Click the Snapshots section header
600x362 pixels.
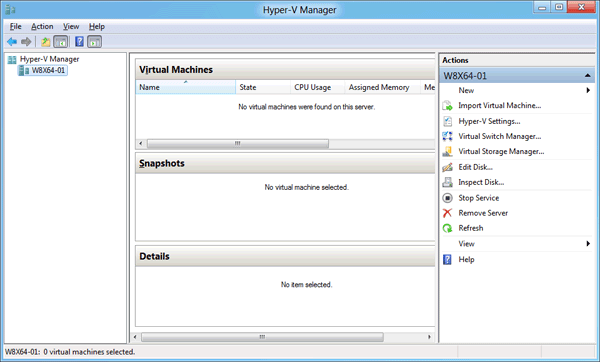tap(285, 163)
